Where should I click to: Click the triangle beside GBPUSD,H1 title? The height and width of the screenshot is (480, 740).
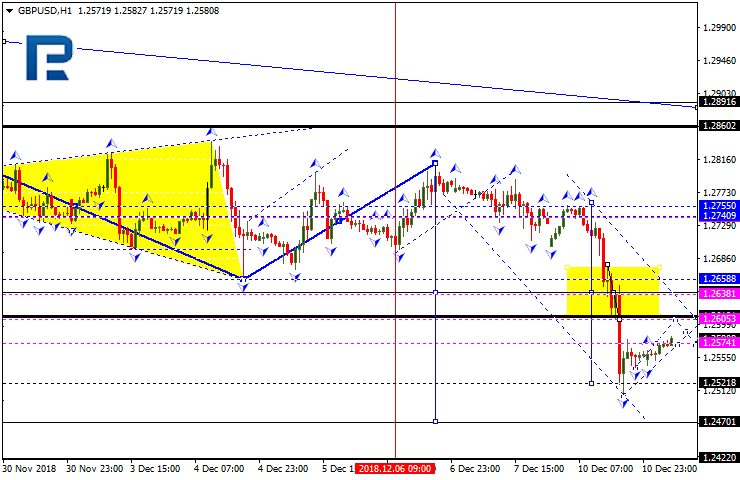click(x=9, y=11)
